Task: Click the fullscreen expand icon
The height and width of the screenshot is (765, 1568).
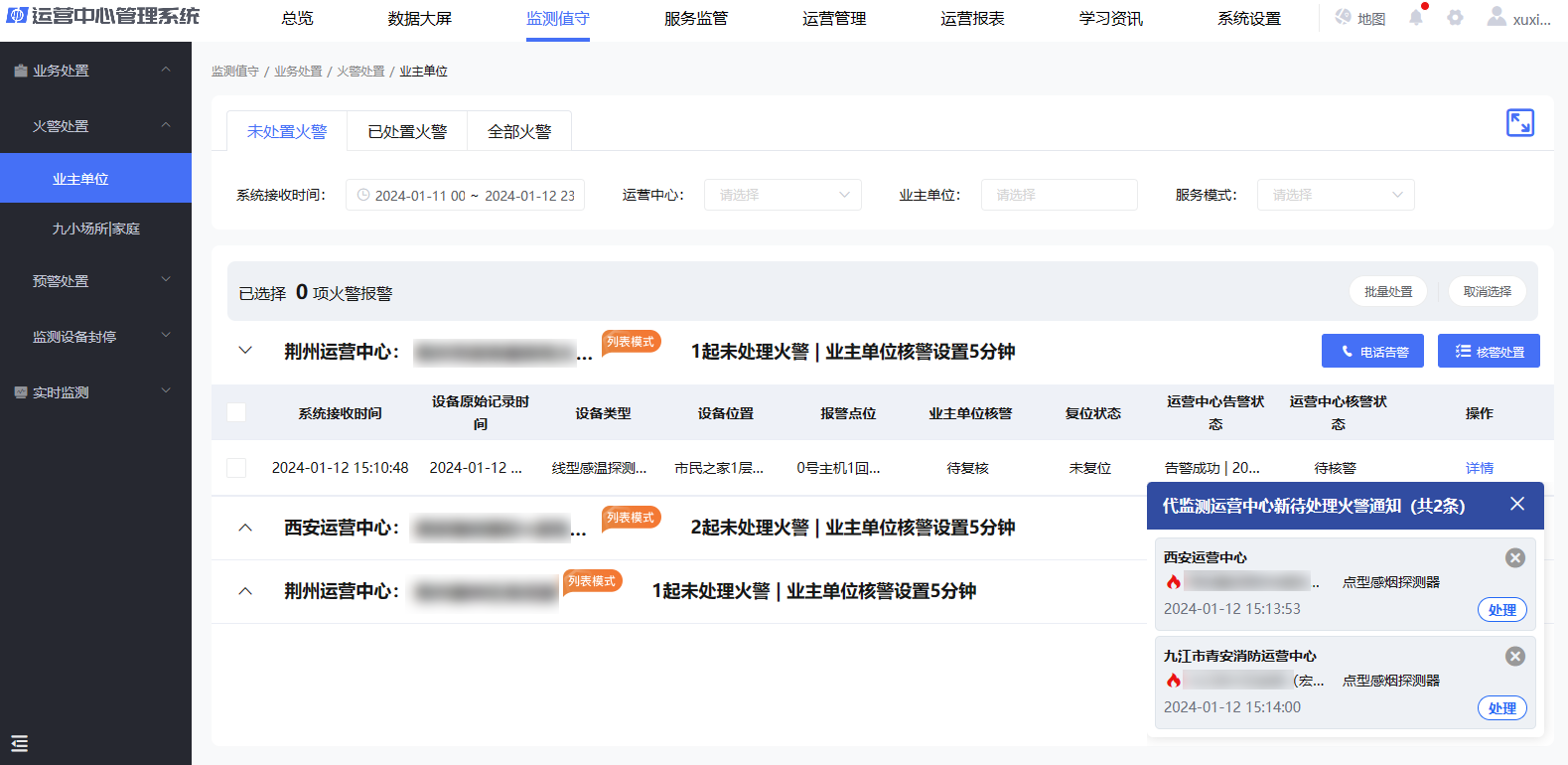Action: [1519, 122]
